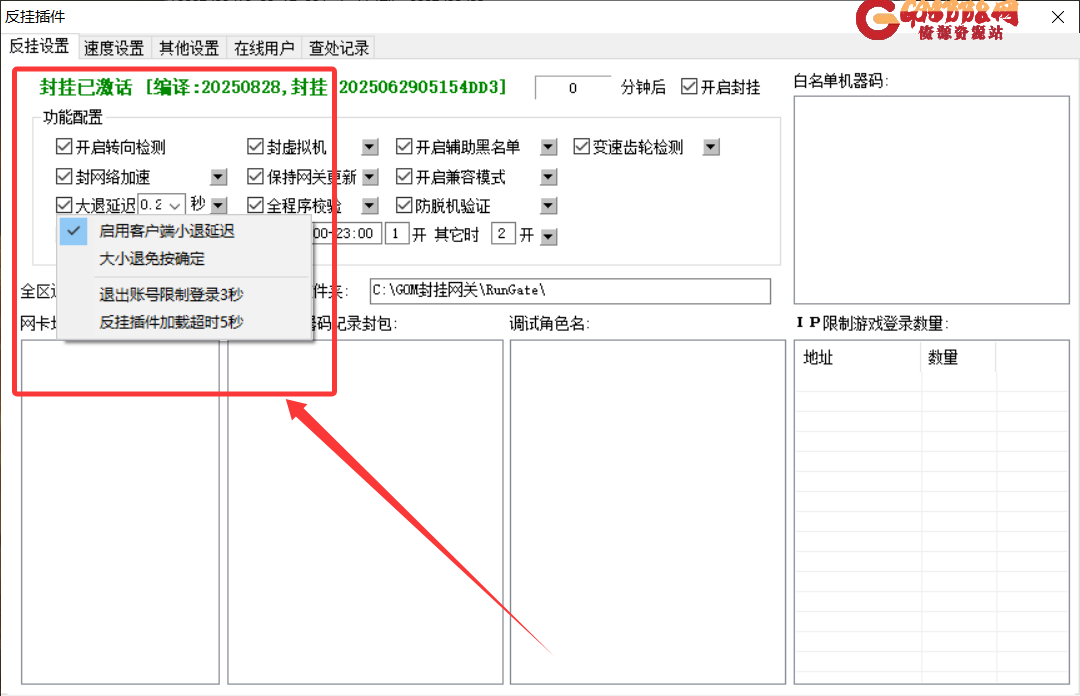Open the 在线用户 tab
The image size is (1080, 696).
264,48
